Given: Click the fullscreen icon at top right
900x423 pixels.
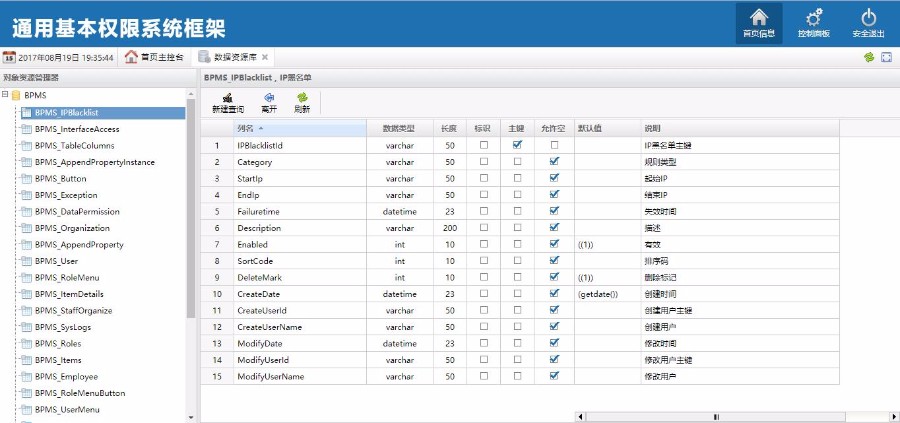Looking at the screenshot, I should [886, 57].
